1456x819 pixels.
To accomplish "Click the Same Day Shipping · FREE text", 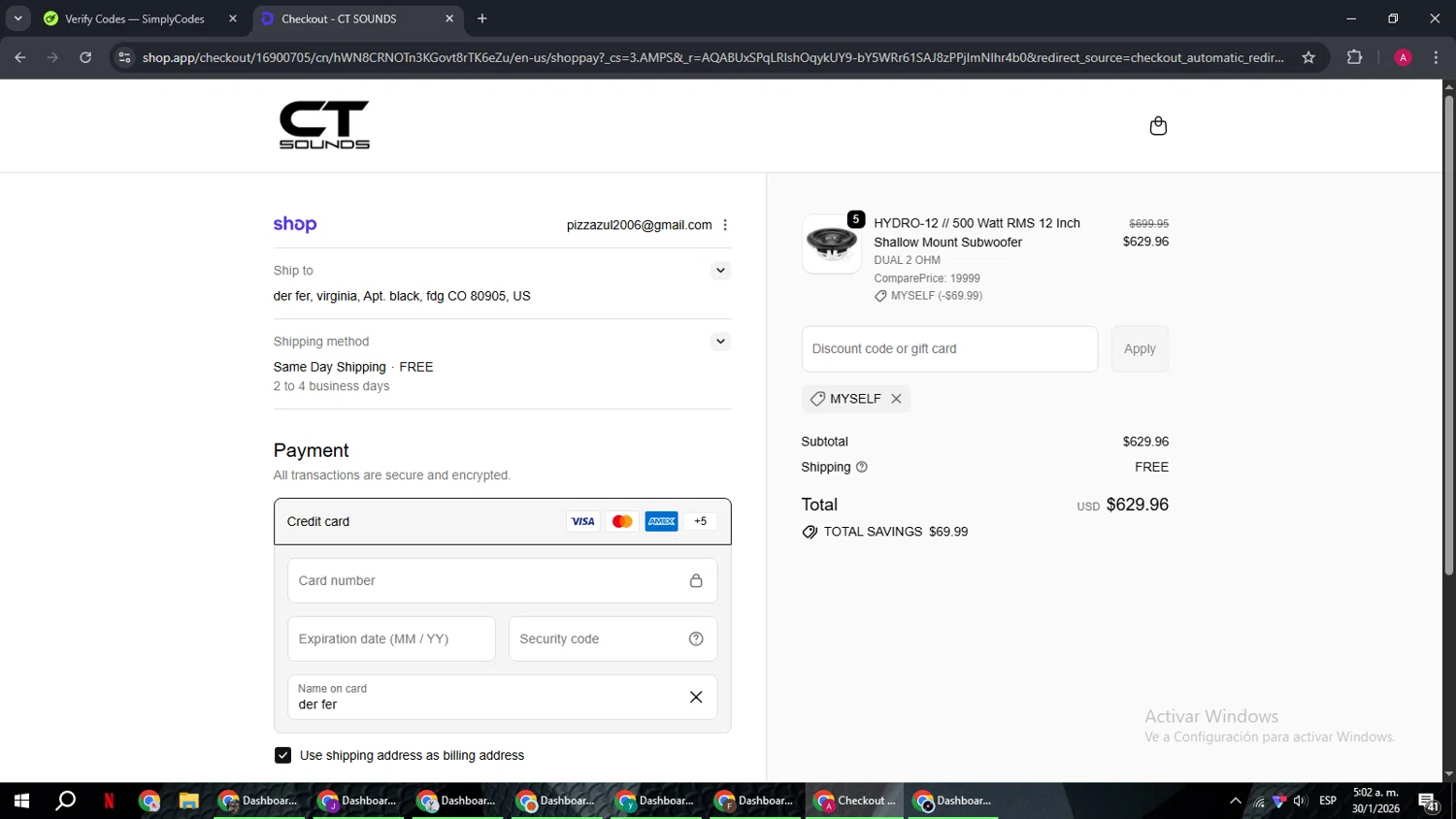I will (x=353, y=367).
